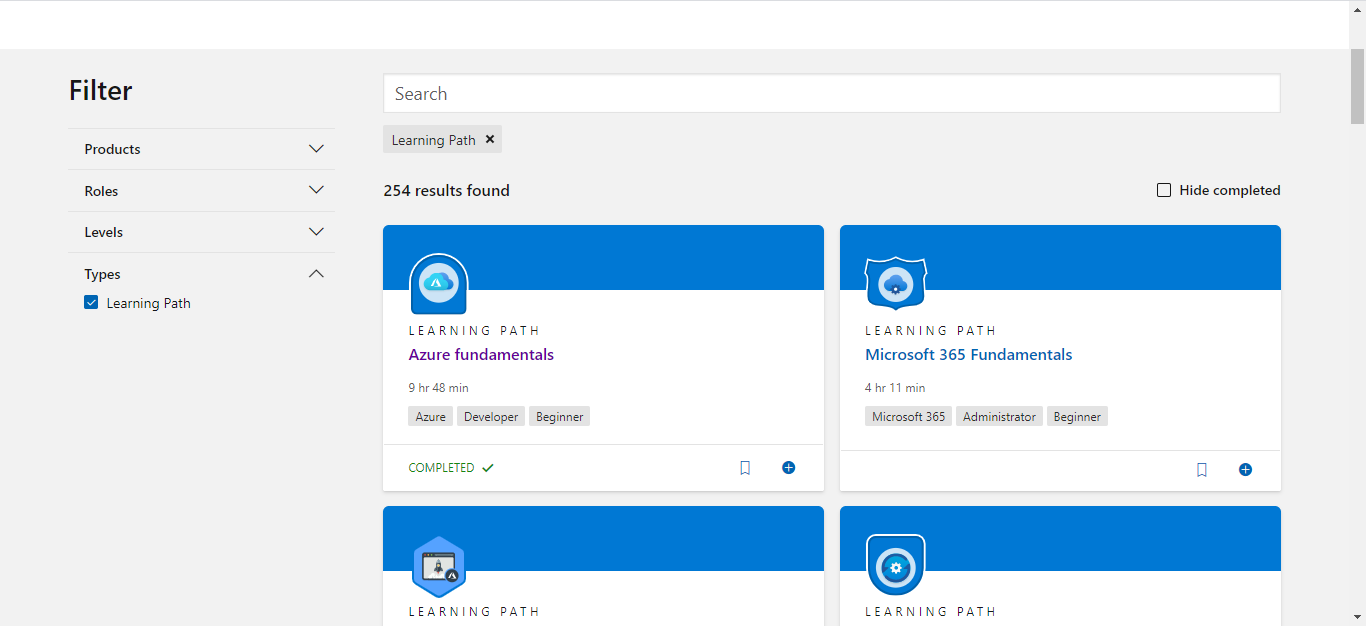This screenshot has width=1366, height=626.
Task: Click the Beginner tag on Azure fundamentals
Action: click(x=559, y=416)
